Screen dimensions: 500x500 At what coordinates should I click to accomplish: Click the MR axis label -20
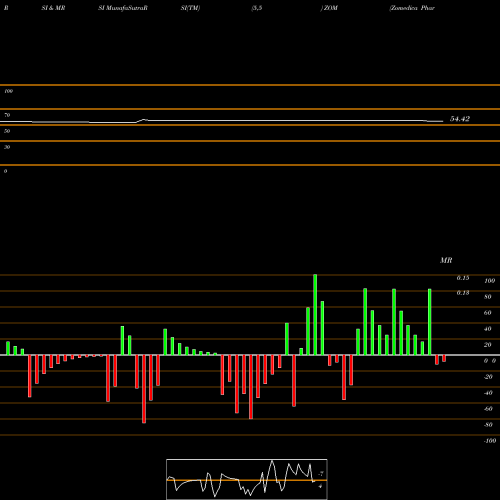tap(488, 377)
